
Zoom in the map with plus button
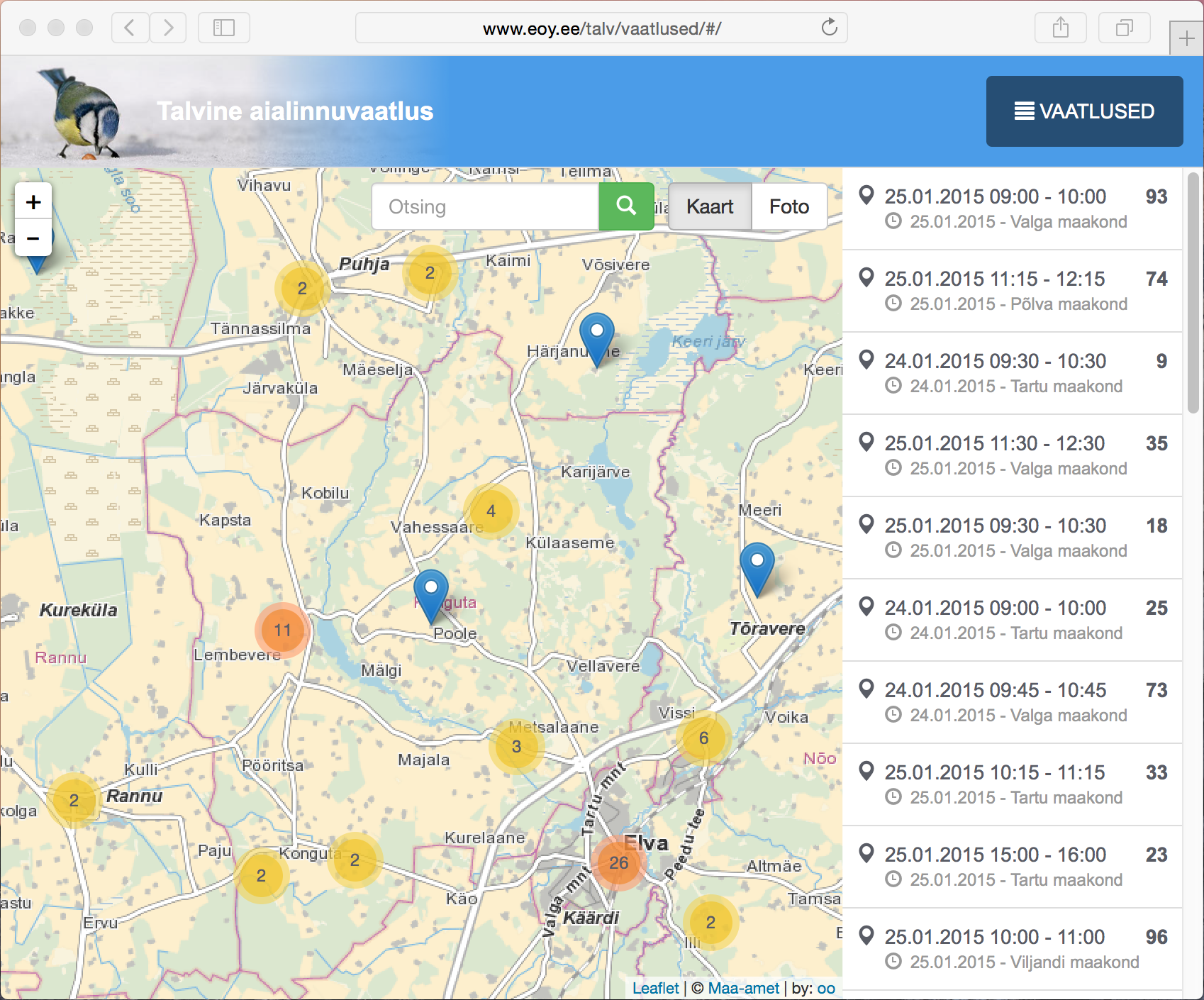[33, 202]
